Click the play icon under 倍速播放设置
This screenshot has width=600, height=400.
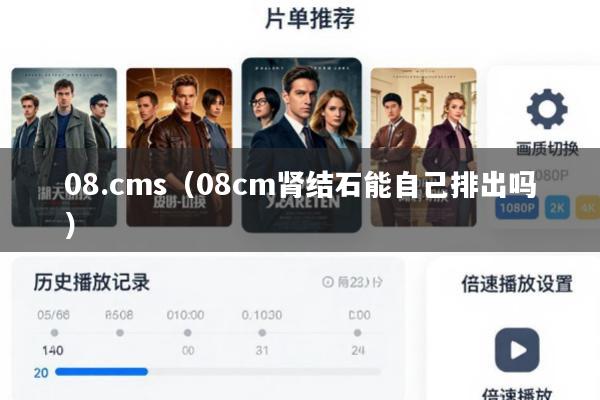pos(517,350)
